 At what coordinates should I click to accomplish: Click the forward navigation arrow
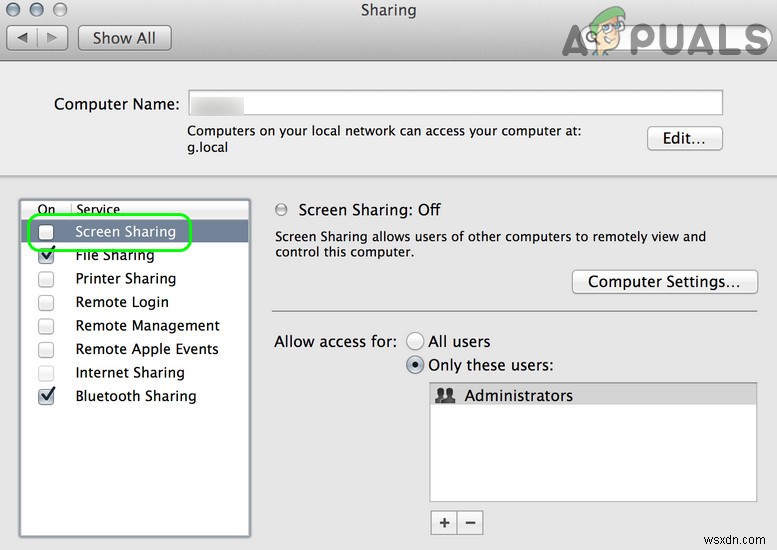coord(53,38)
